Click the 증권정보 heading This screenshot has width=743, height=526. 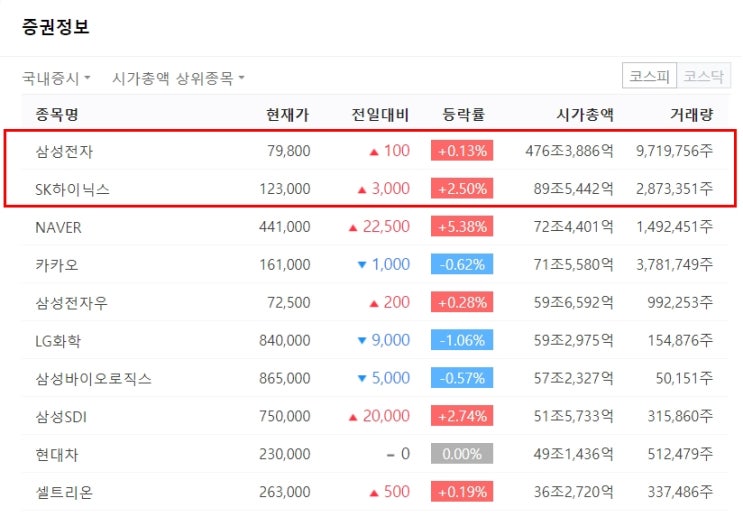point(55,27)
